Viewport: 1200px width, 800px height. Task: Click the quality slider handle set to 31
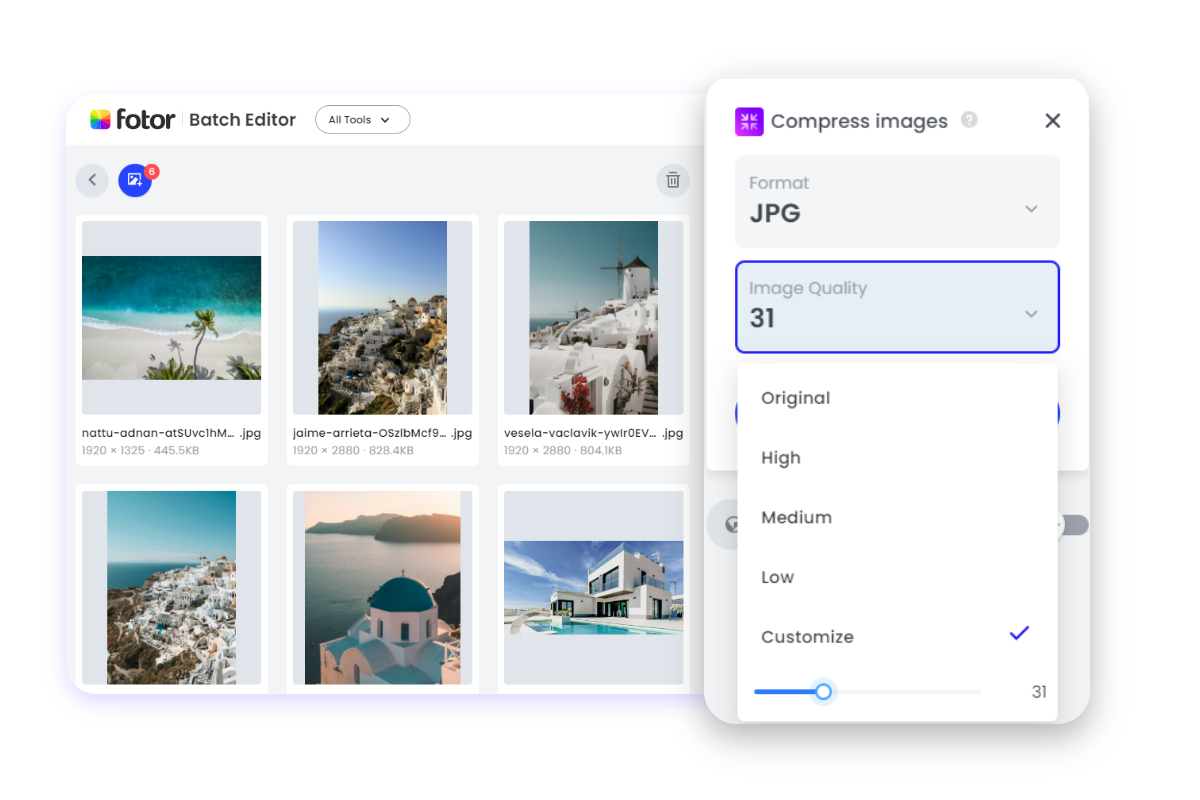tap(823, 691)
